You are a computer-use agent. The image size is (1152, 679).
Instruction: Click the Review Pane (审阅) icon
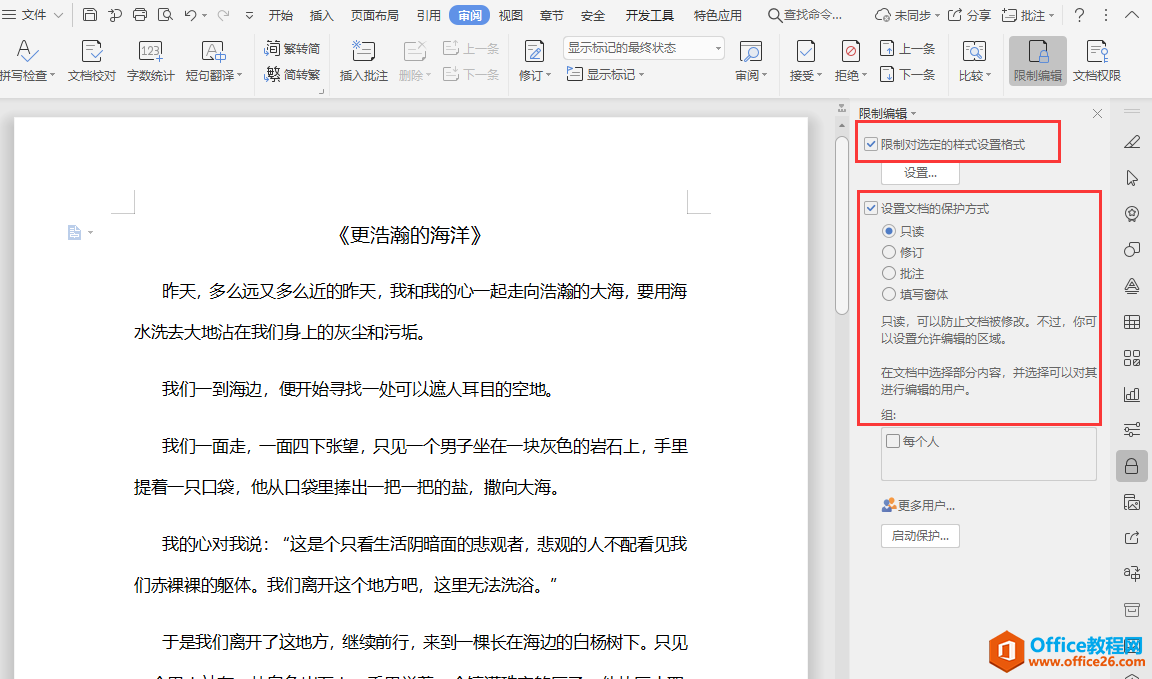[x=750, y=60]
